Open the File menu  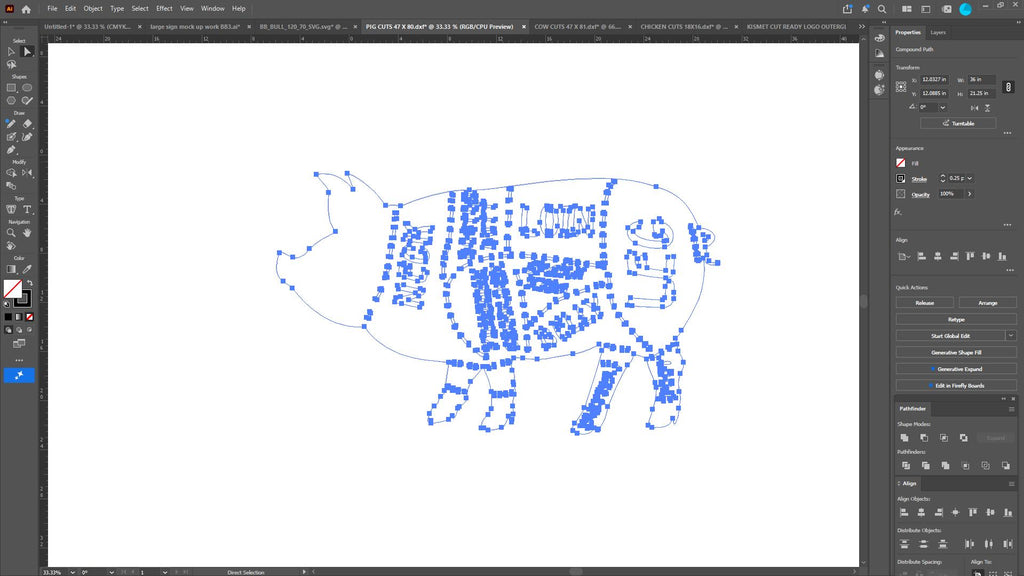tap(52, 8)
